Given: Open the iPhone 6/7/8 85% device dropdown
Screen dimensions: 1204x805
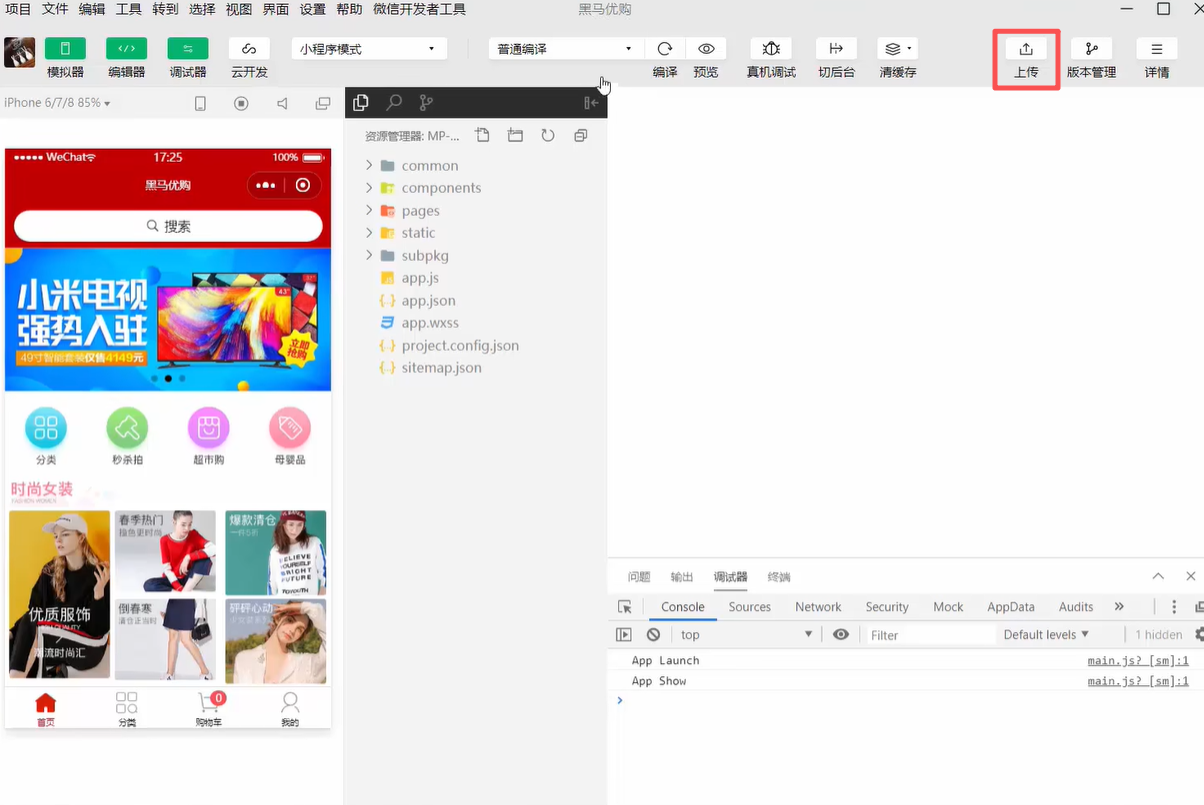Looking at the screenshot, I should (x=57, y=103).
